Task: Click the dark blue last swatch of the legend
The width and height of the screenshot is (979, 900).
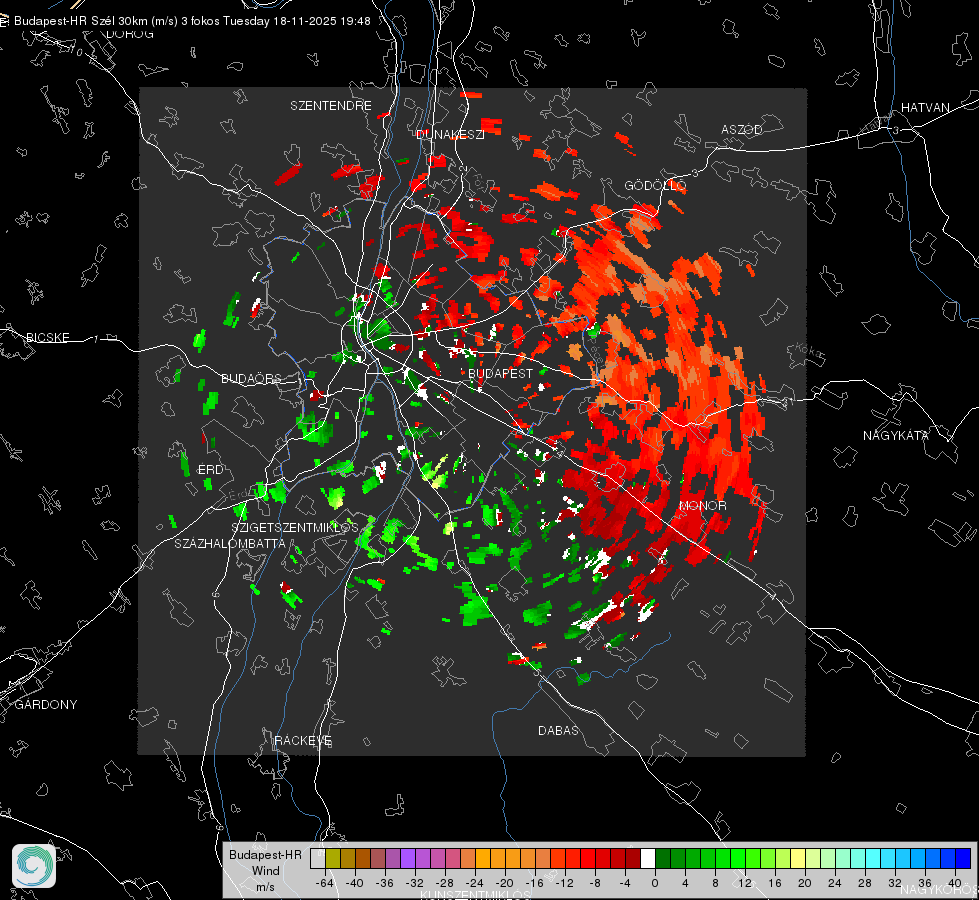Action: (x=963, y=859)
